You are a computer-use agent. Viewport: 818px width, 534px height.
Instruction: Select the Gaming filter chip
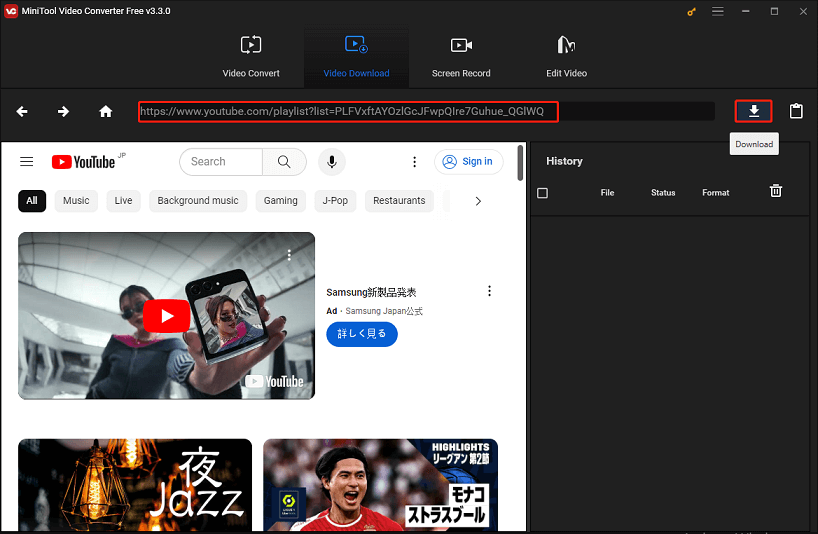click(281, 201)
